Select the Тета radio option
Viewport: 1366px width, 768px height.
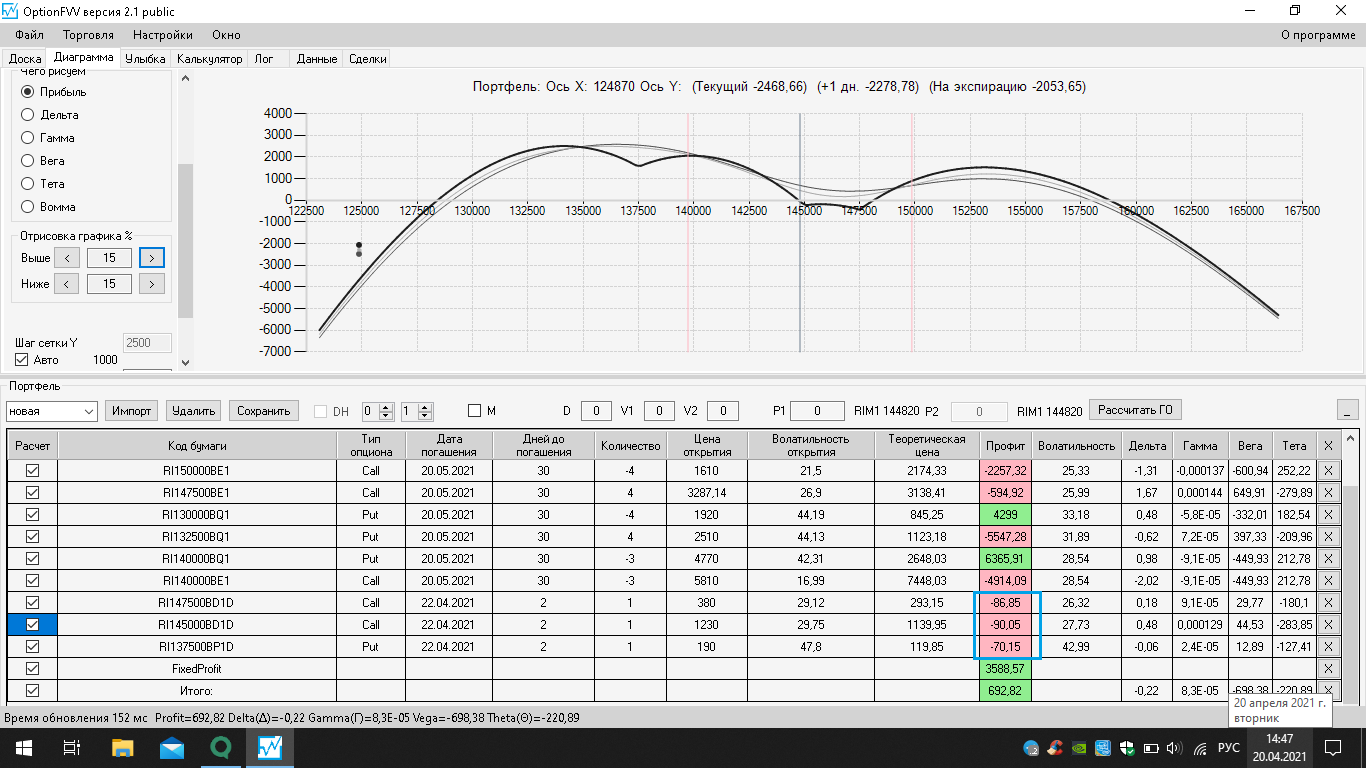[x=28, y=184]
